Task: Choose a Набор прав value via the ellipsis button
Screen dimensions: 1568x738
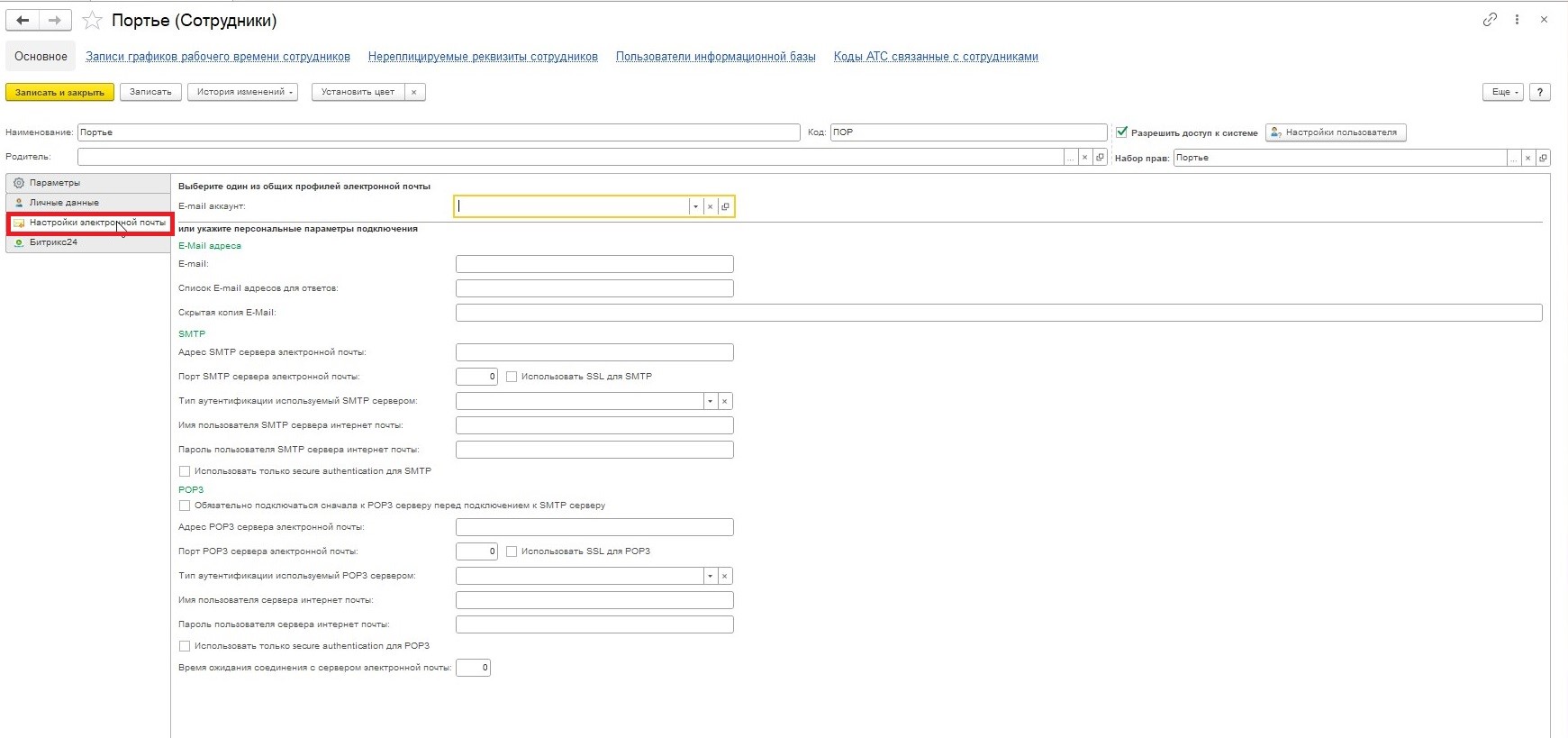Action: pyautogui.click(x=1514, y=158)
